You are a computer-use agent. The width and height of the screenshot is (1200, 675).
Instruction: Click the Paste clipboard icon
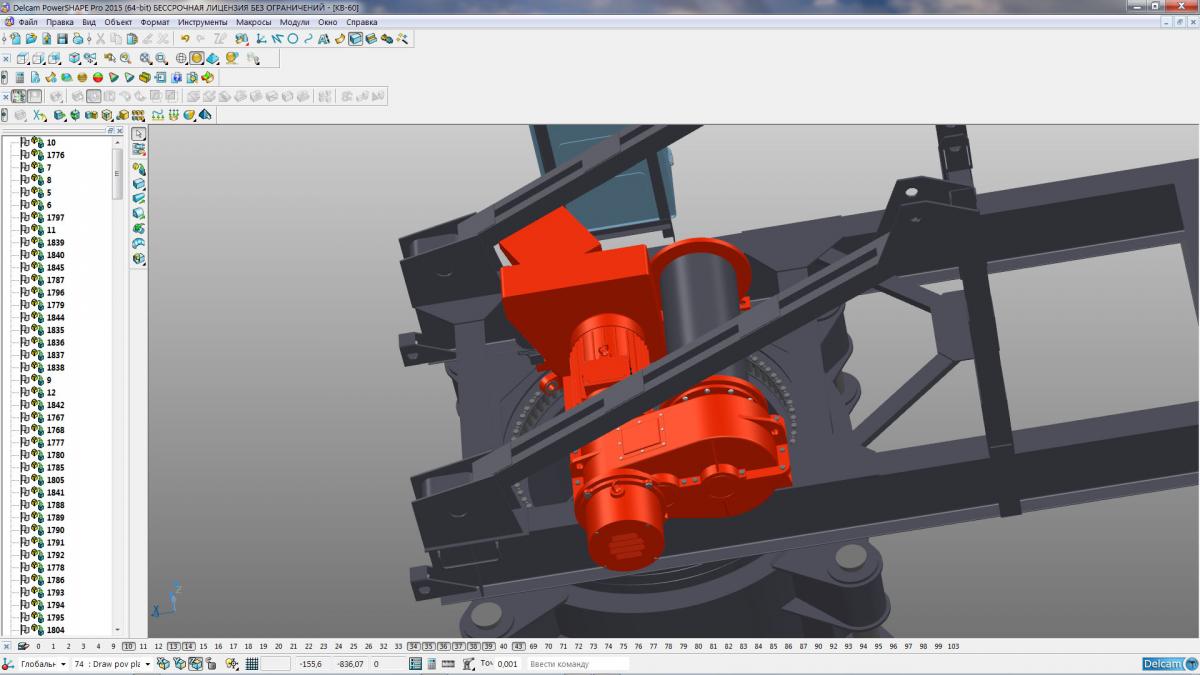pyautogui.click(x=132, y=39)
